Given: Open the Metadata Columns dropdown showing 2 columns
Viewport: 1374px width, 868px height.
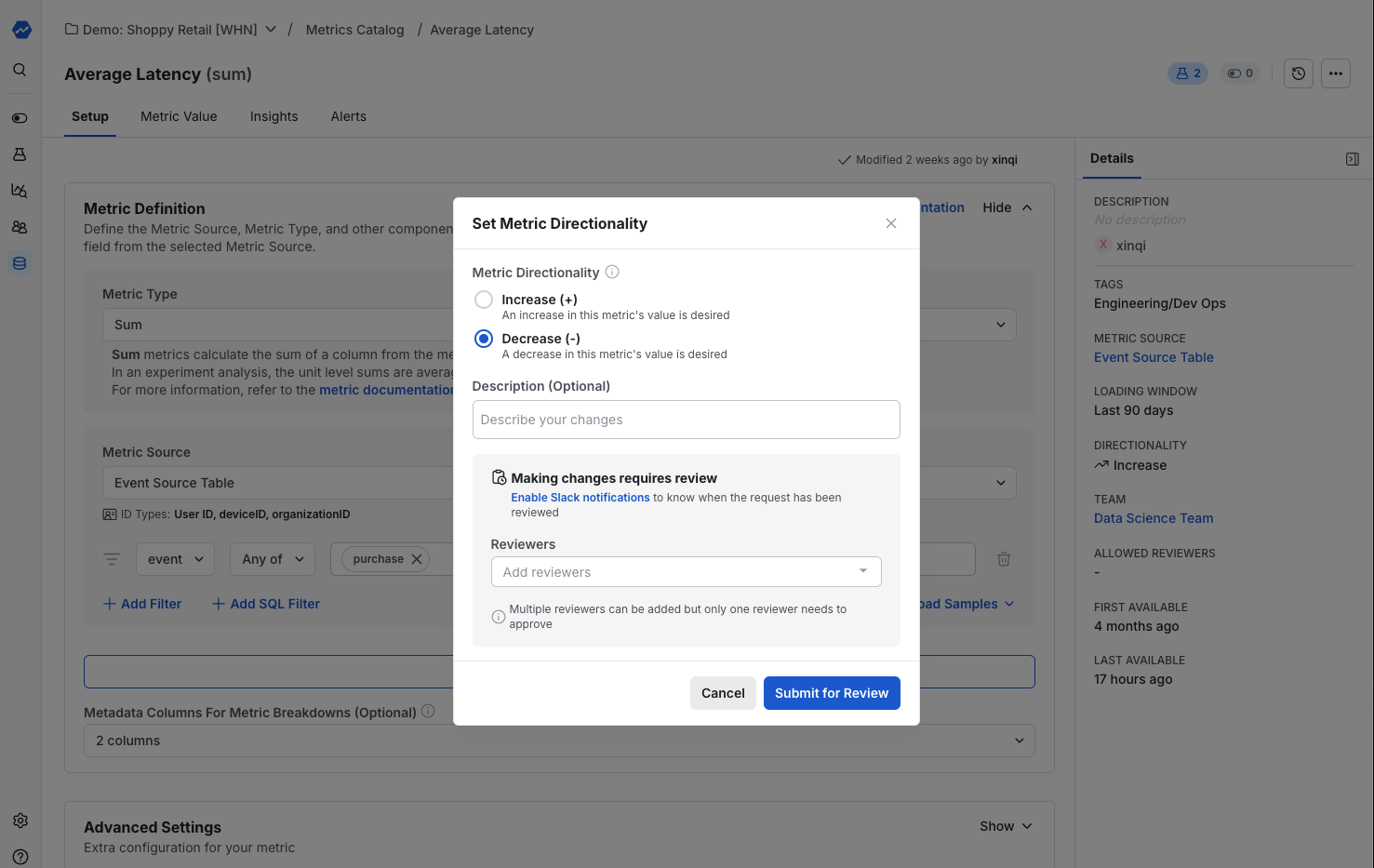Looking at the screenshot, I should click(558, 741).
